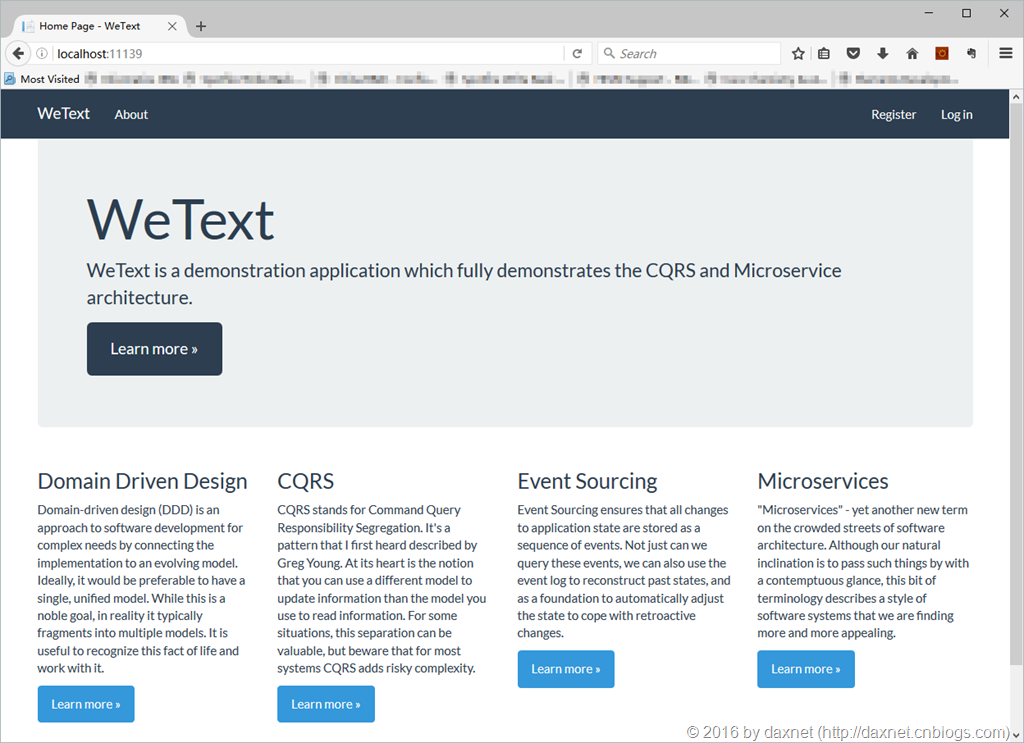Click the vertical scrollbar thumb
The image size is (1024, 743).
(1016, 385)
